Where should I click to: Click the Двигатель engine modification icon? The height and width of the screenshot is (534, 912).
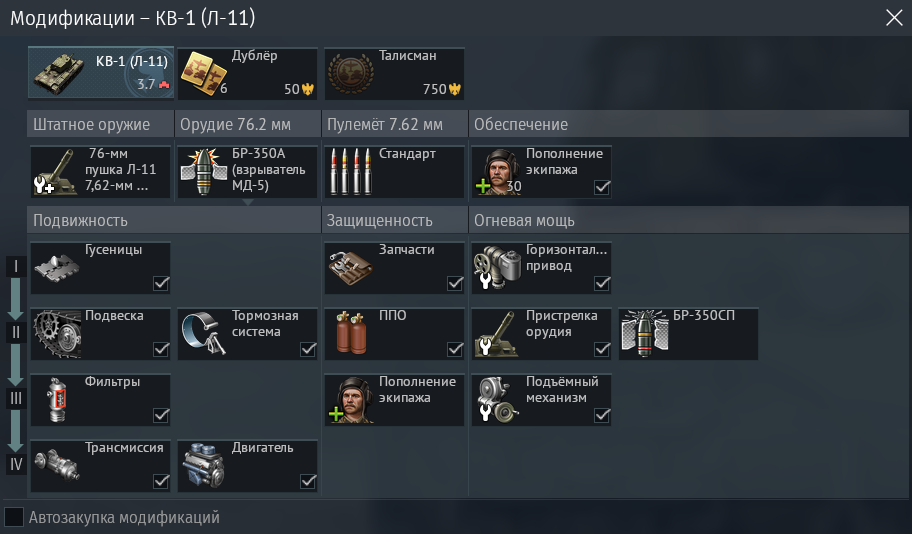[x=204, y=466]
